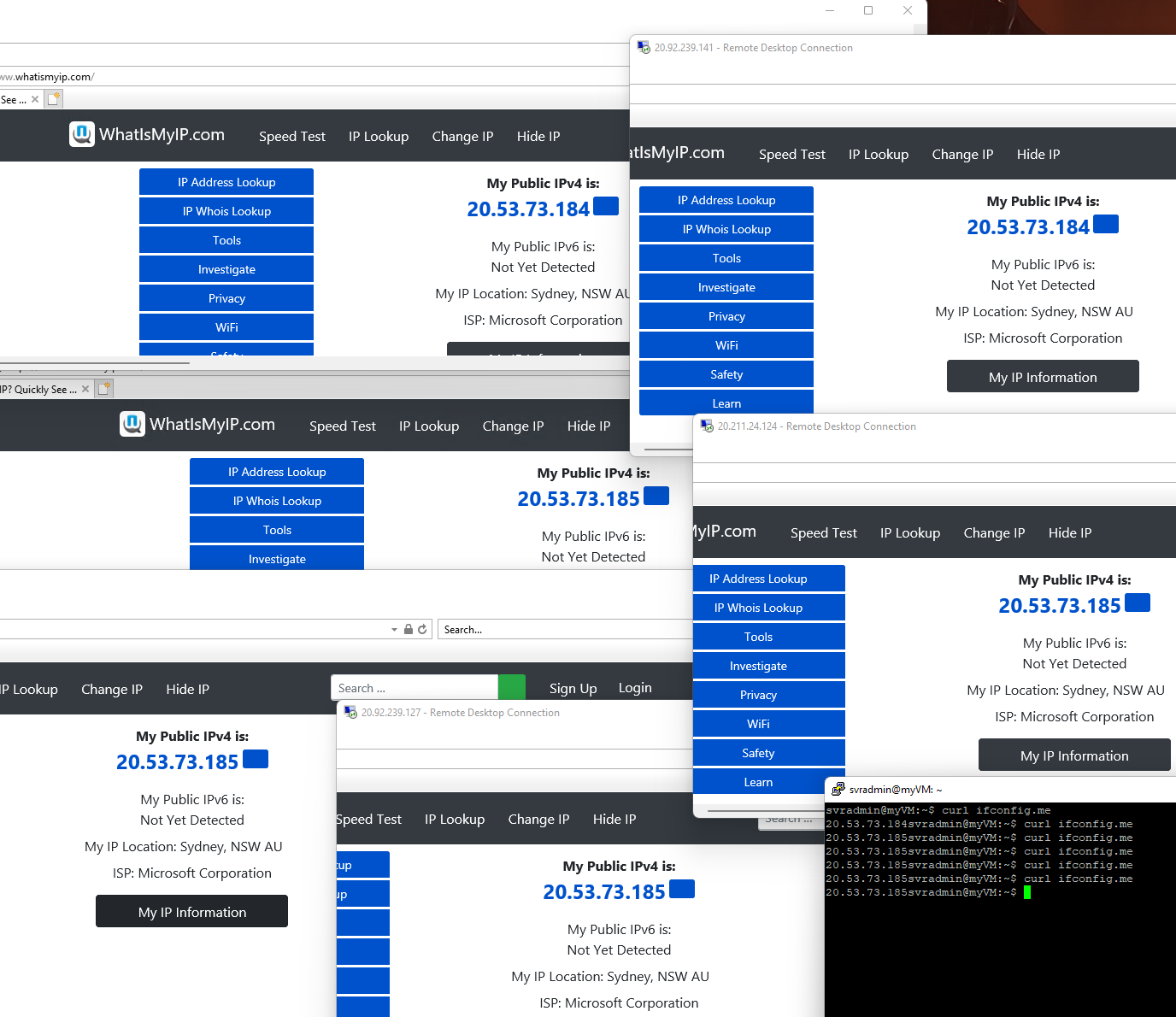
Task: Focus the 'Search...' box in the bottom-left browser toolbar
Action: [565, 629]
